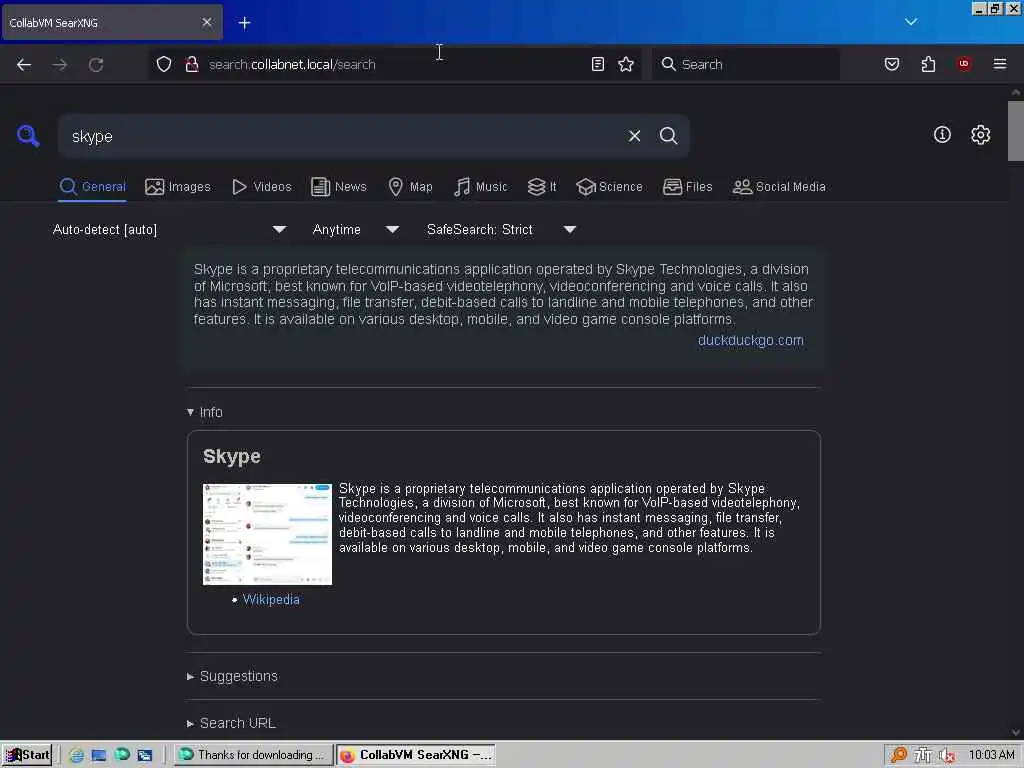Click the Skype infobox heading
This screenshot has width=1024, height=768.
[232, 456]
